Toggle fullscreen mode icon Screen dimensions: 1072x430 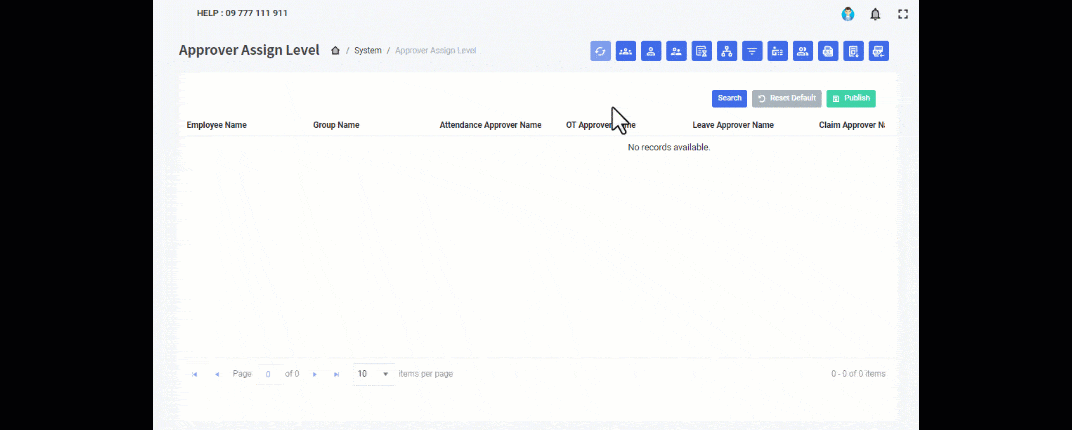tap(903, 14)
